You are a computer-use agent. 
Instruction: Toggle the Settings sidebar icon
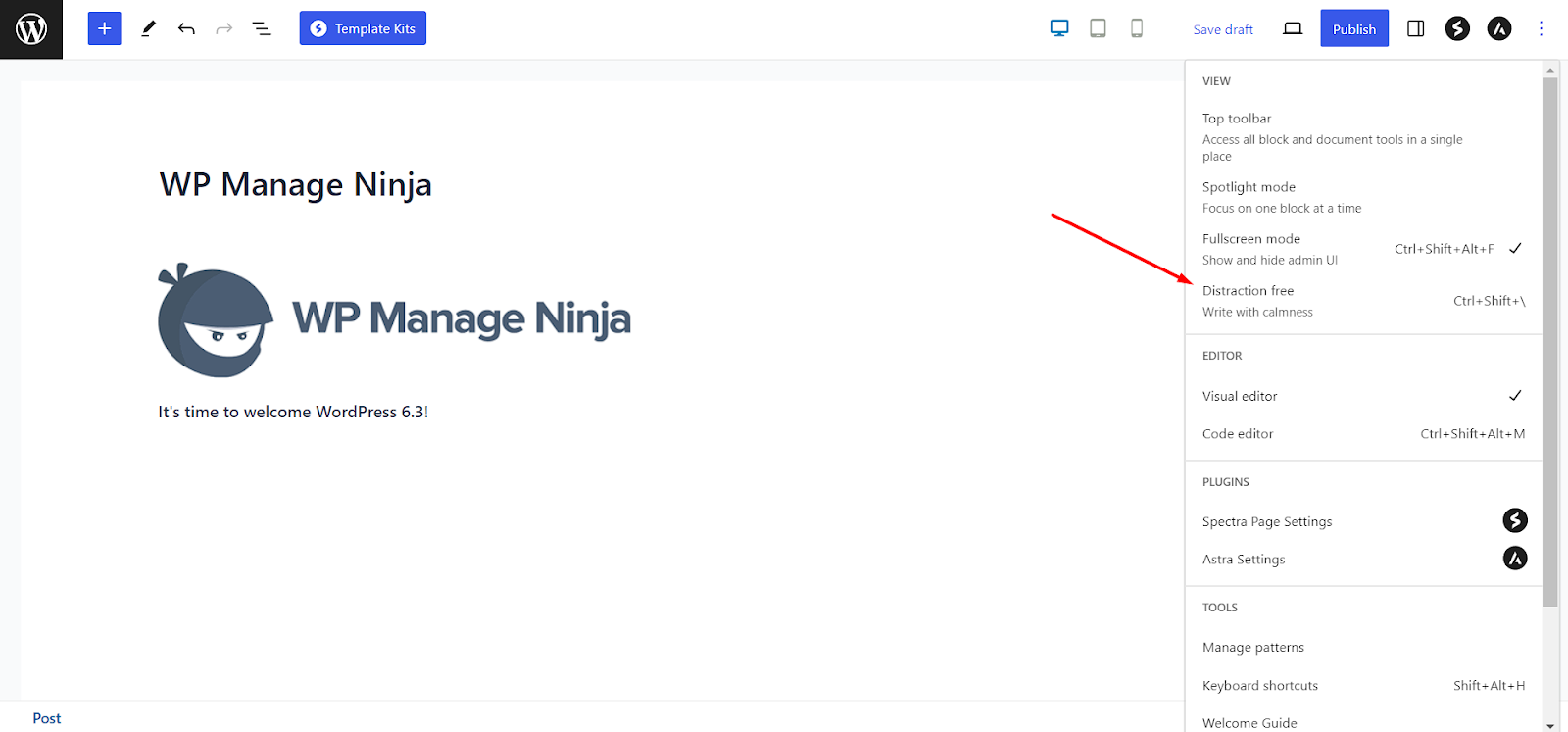point(1416,28)
